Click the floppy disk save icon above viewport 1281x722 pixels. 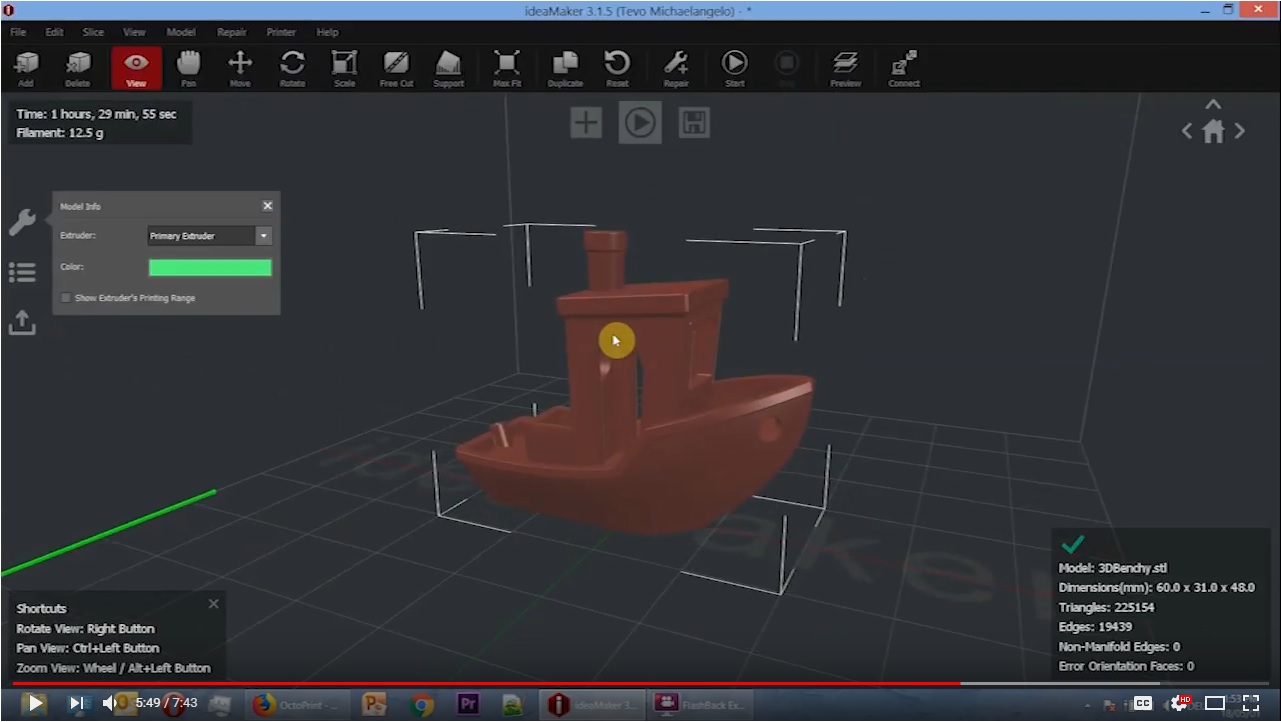coord(694,123)
